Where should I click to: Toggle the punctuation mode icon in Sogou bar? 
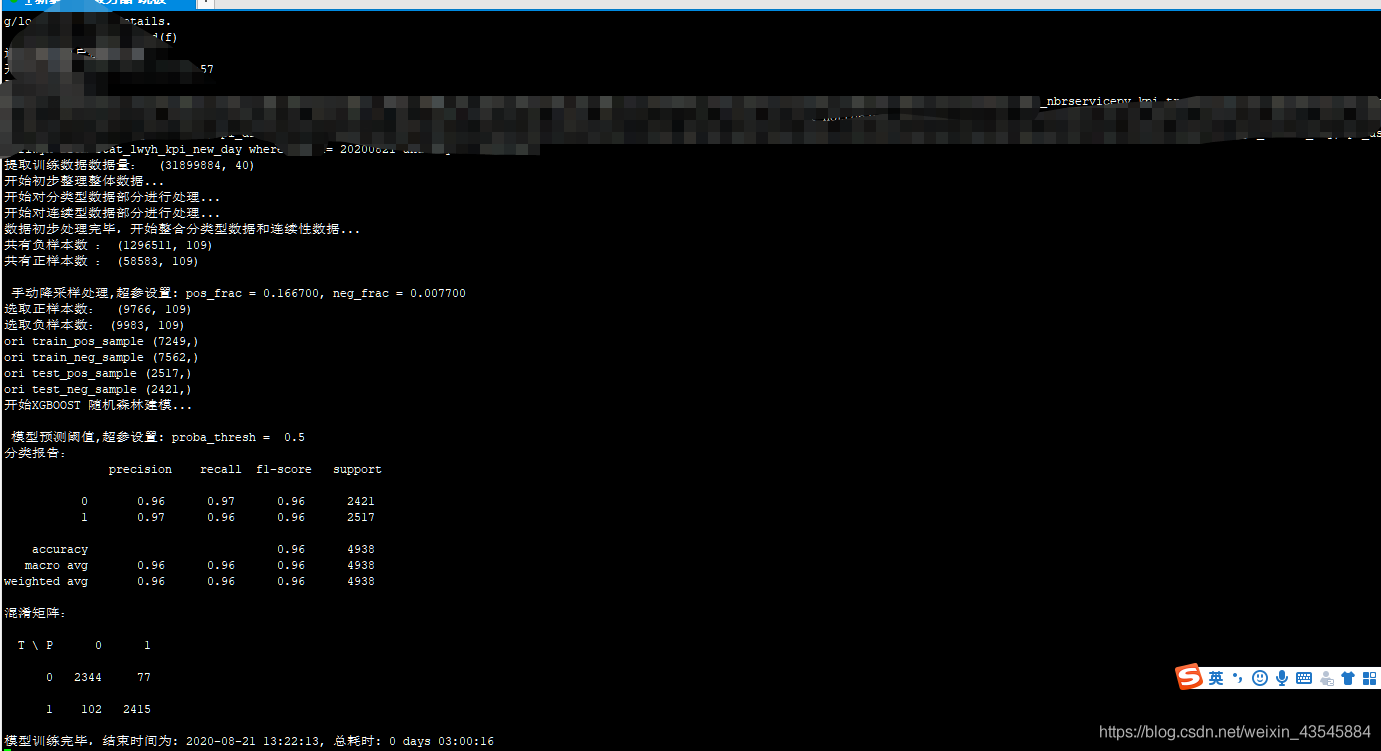click(1237, 678)
